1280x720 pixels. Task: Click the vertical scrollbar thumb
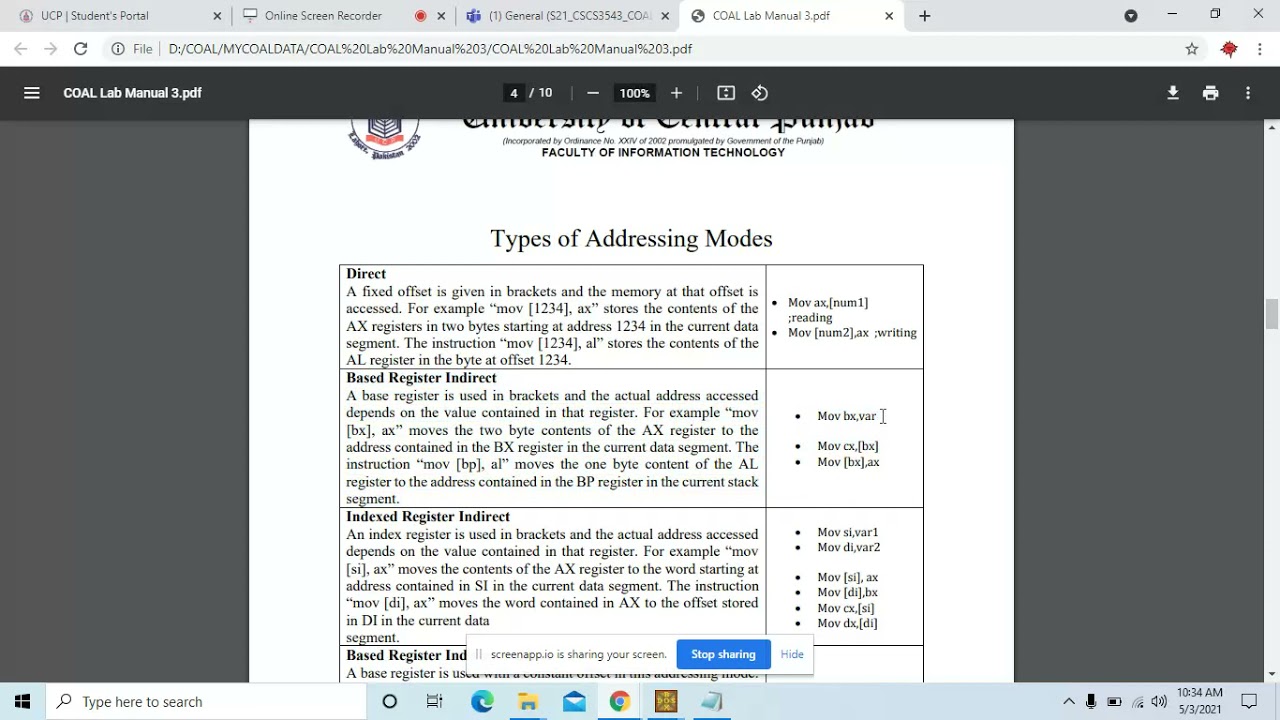[x=1272, y=313]
